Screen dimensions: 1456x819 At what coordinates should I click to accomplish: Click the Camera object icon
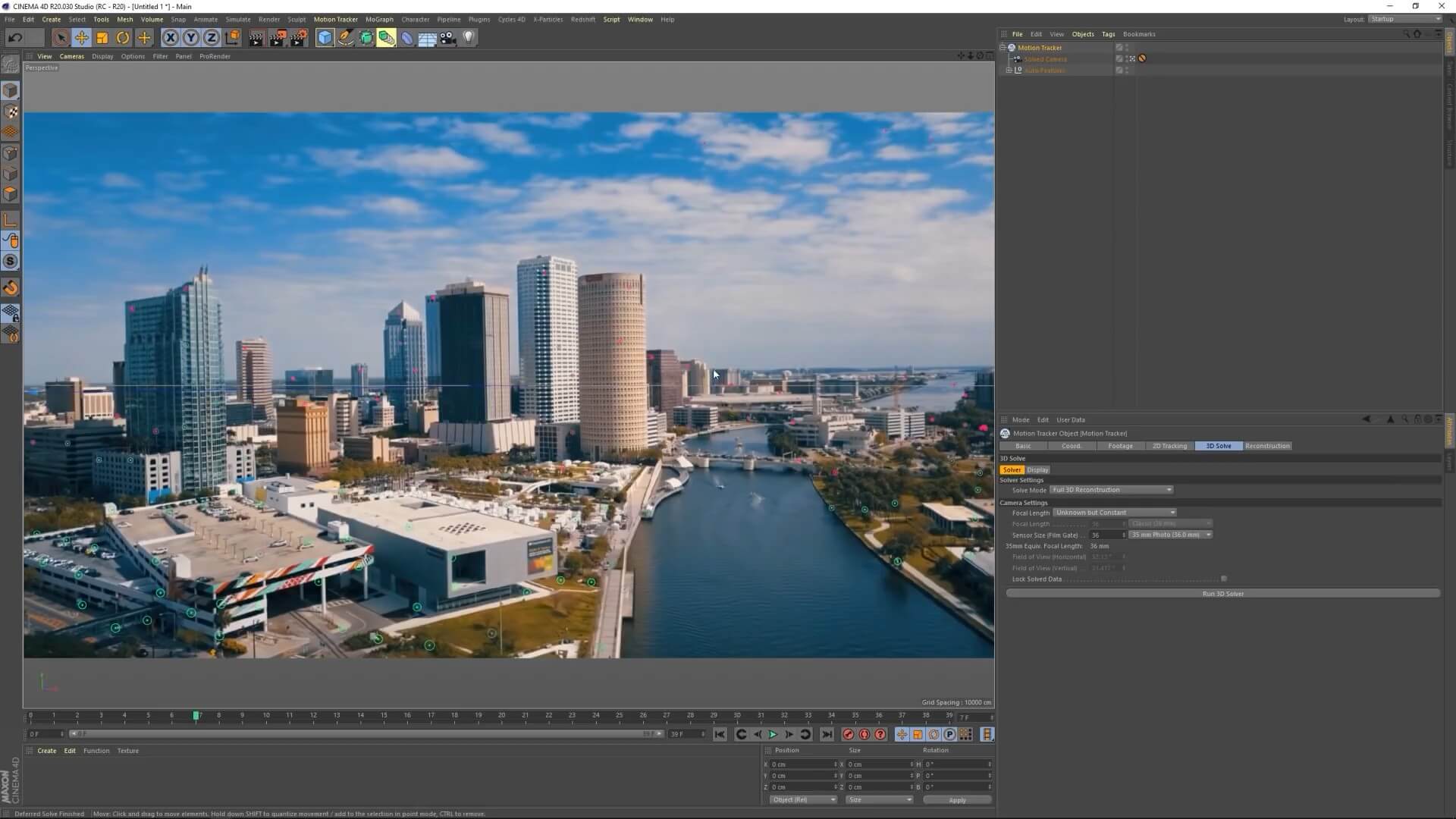click(x=448, y=37)
